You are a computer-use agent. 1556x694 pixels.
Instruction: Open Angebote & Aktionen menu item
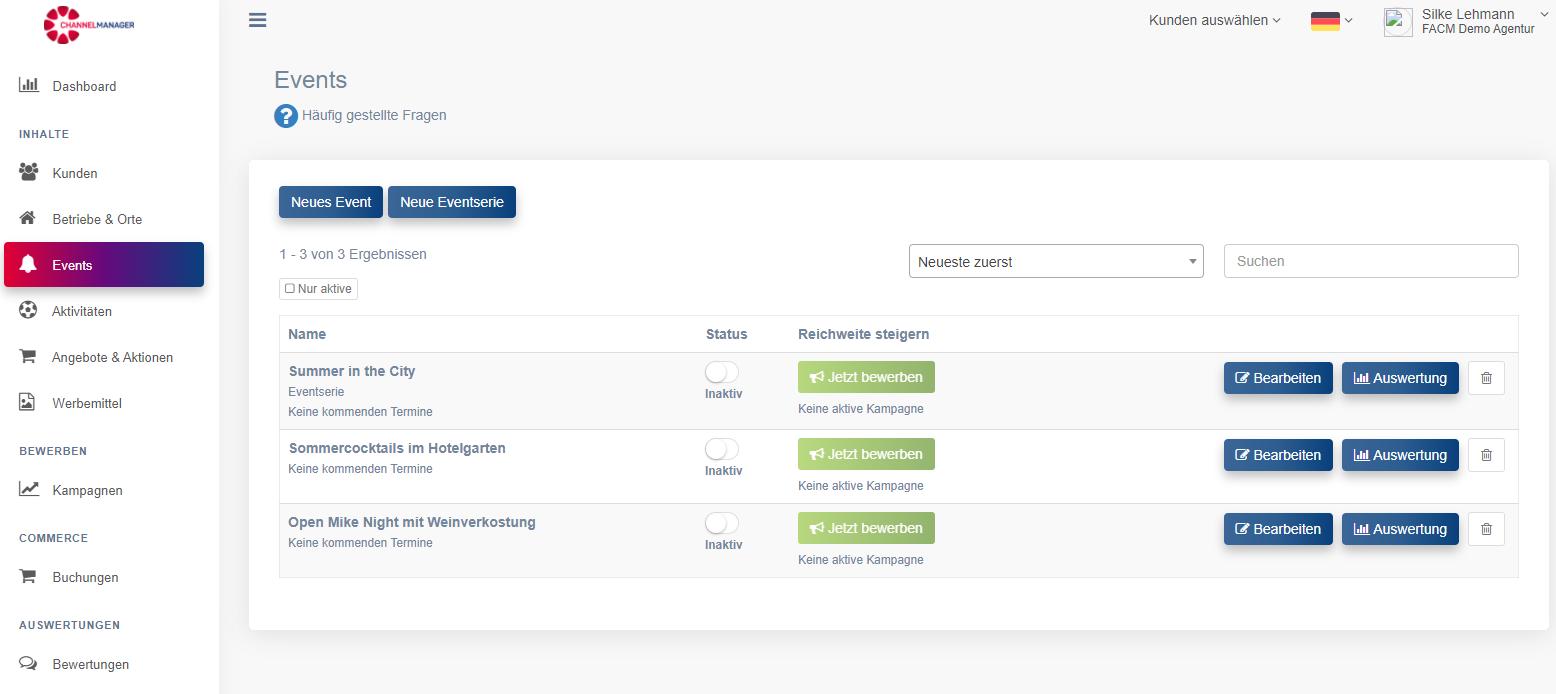pos(112,357)
